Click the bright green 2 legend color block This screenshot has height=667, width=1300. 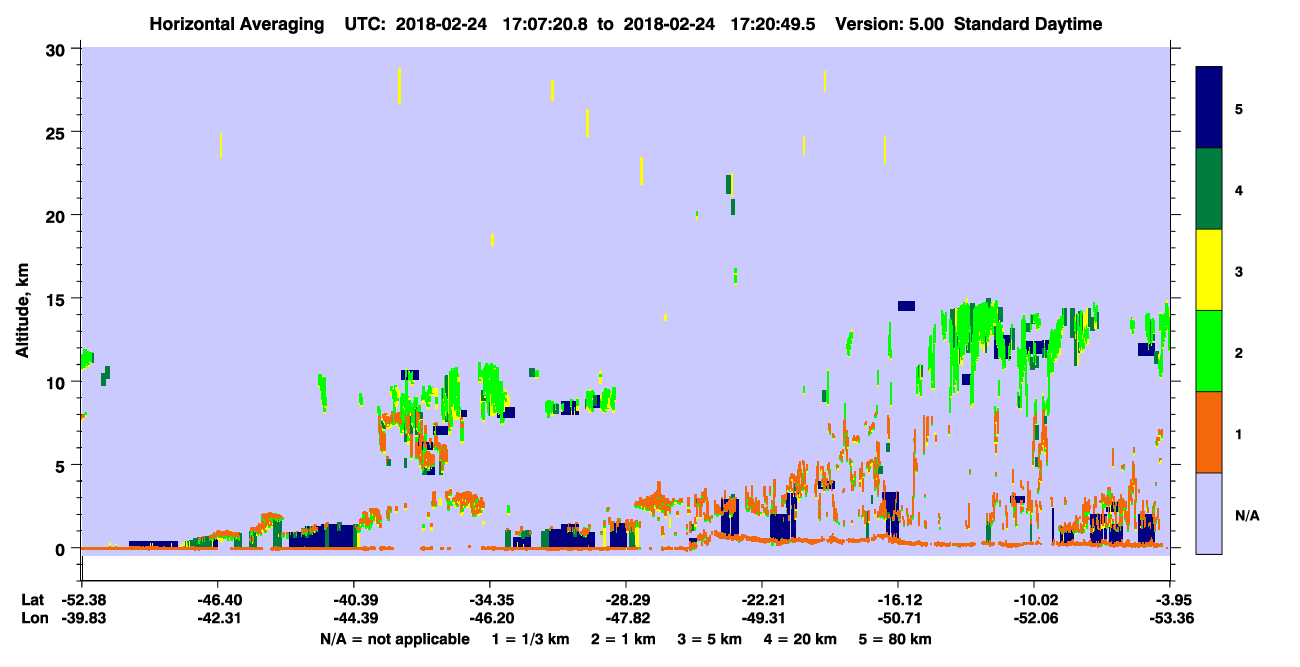coord(1209,351)
